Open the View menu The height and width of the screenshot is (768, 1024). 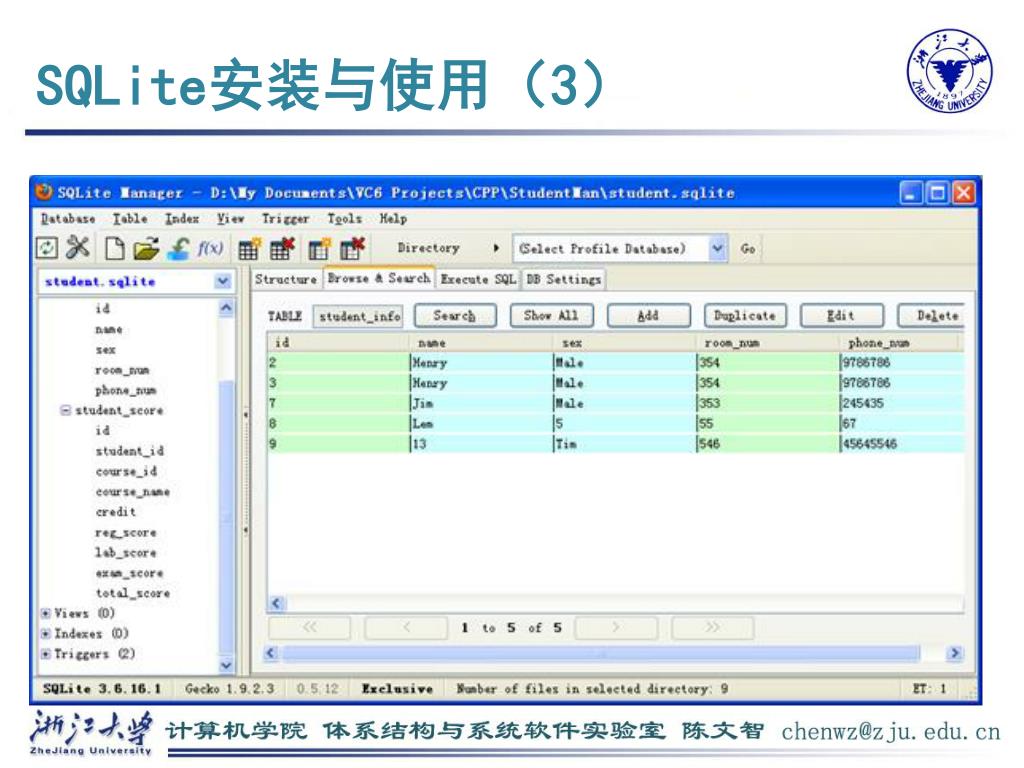click(230, 219)
